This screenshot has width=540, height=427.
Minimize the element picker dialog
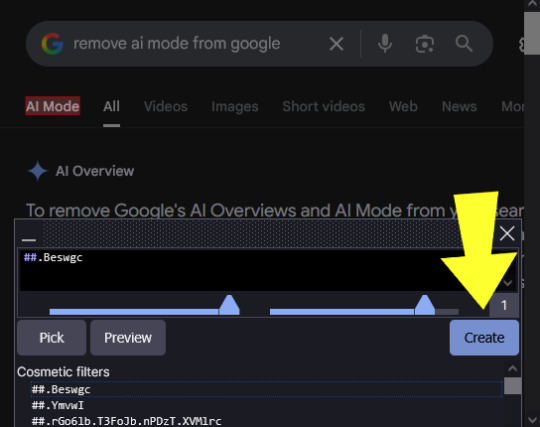tap(29, 239)
